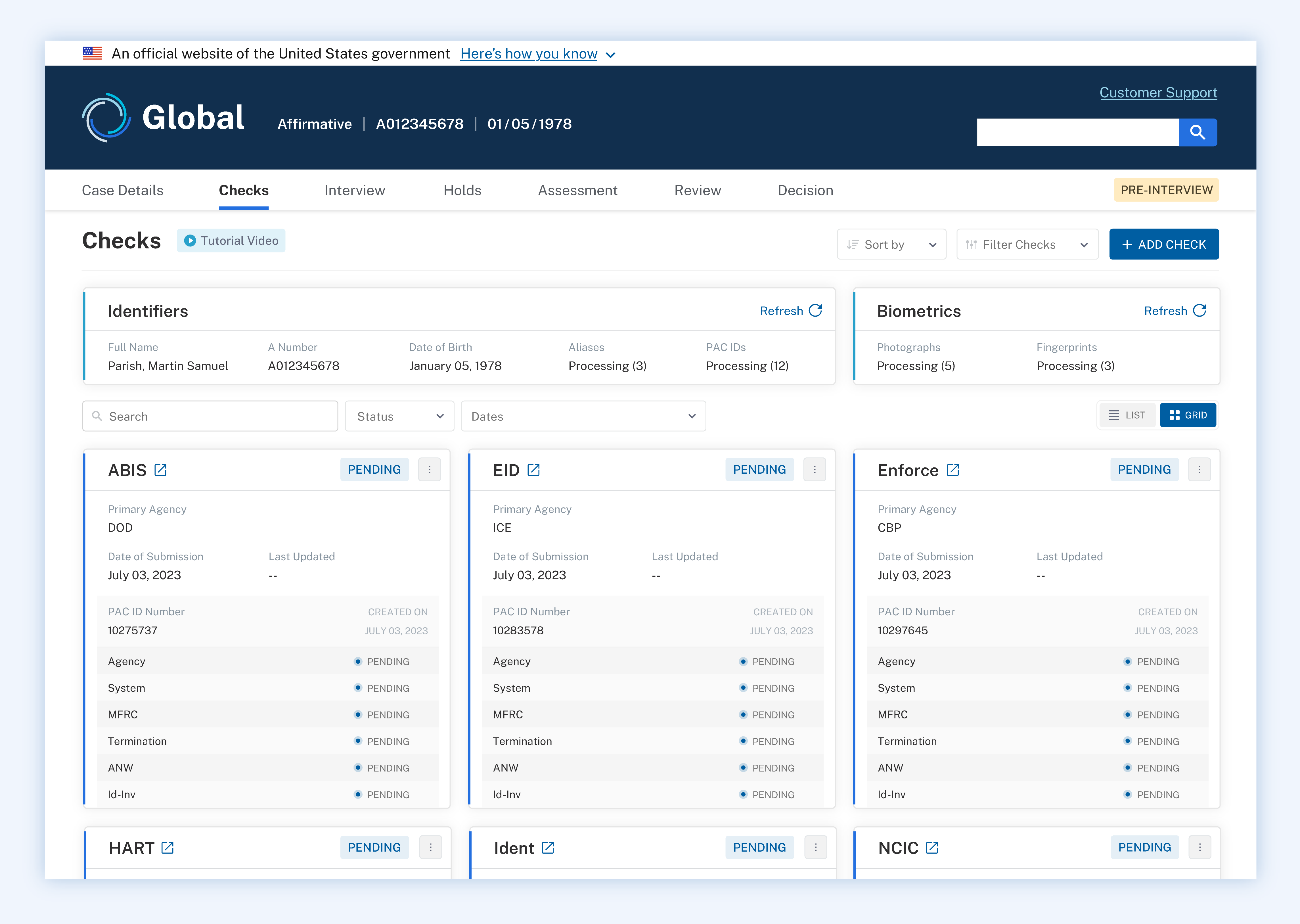Open ABIS card three-dot menu
The height and width of the screenshot is (924, 1300).
430,469
